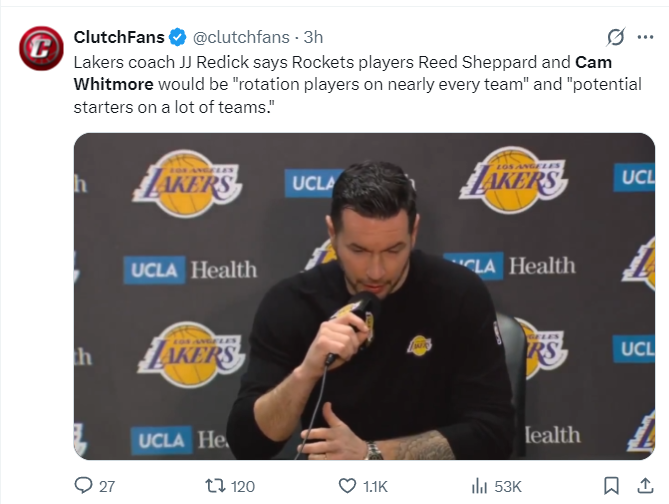Click the blue verified badge
669x504 pixels.
pos(177,37)
